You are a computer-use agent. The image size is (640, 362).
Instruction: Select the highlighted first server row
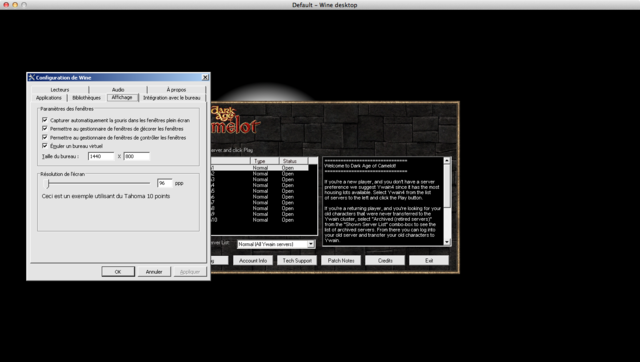(x=260, y=168)
